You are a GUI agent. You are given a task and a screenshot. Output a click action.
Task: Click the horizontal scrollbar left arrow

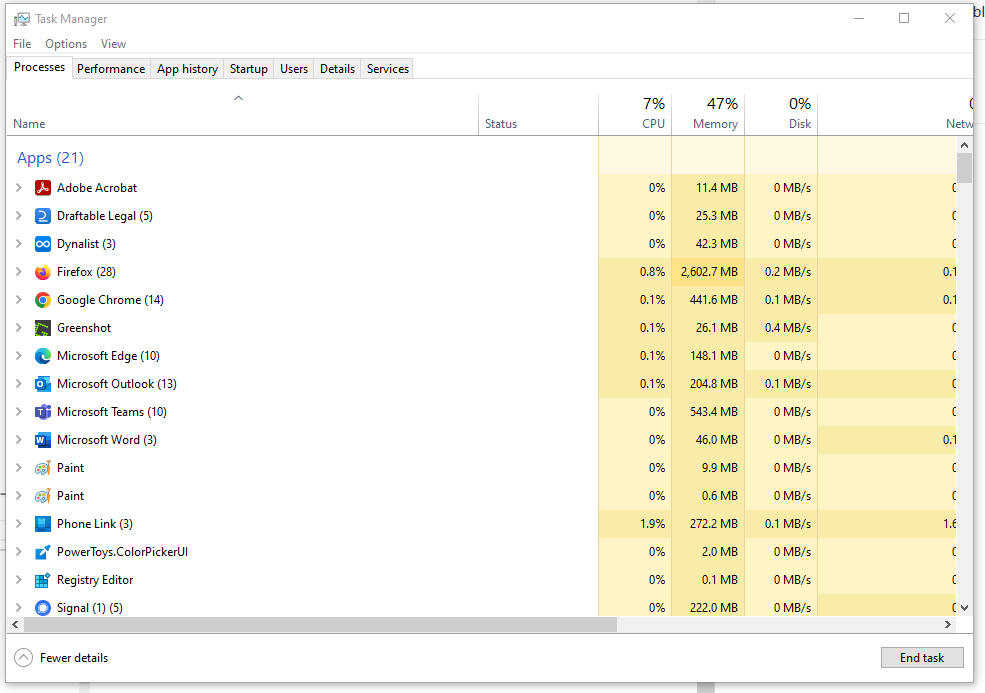click(x=16, y=625)
